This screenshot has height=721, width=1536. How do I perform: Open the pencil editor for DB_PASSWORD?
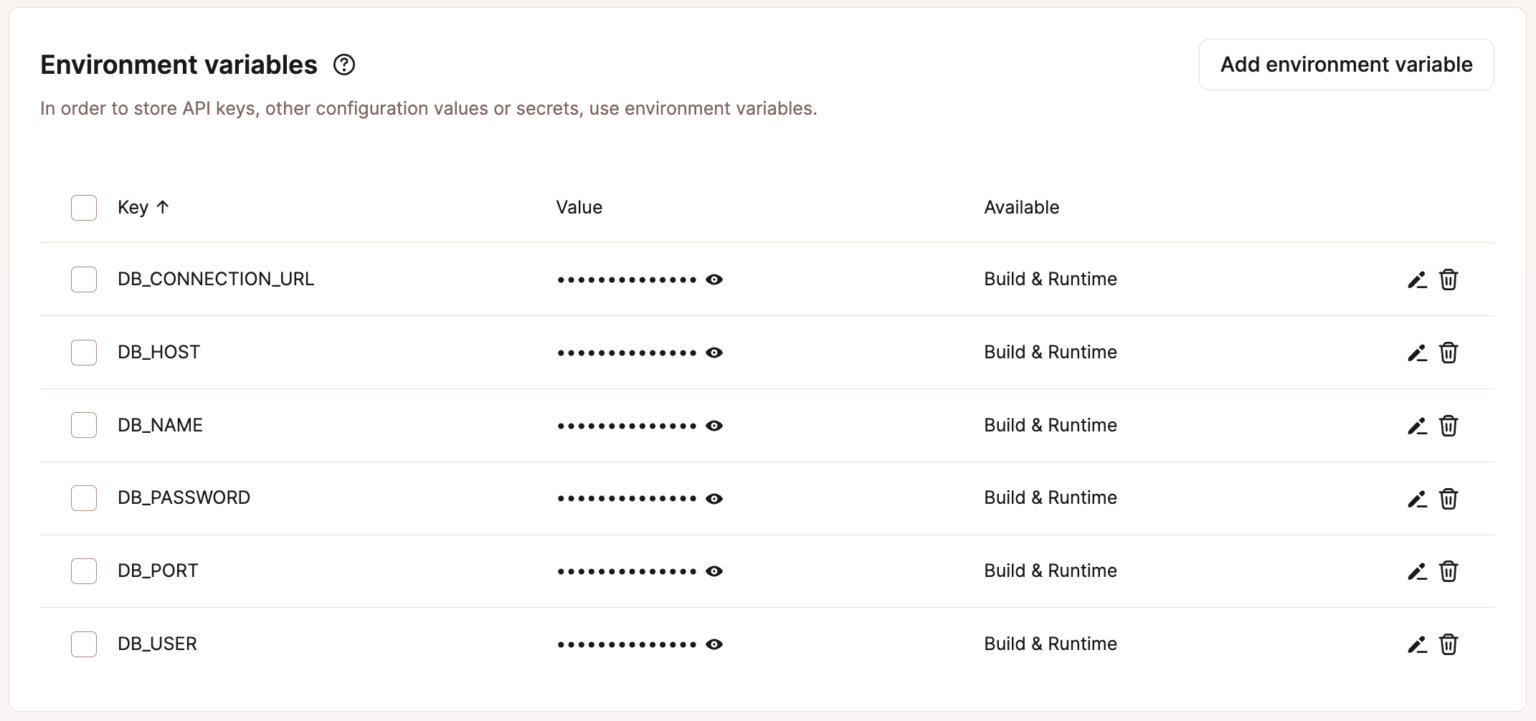tap(1416, 498)
